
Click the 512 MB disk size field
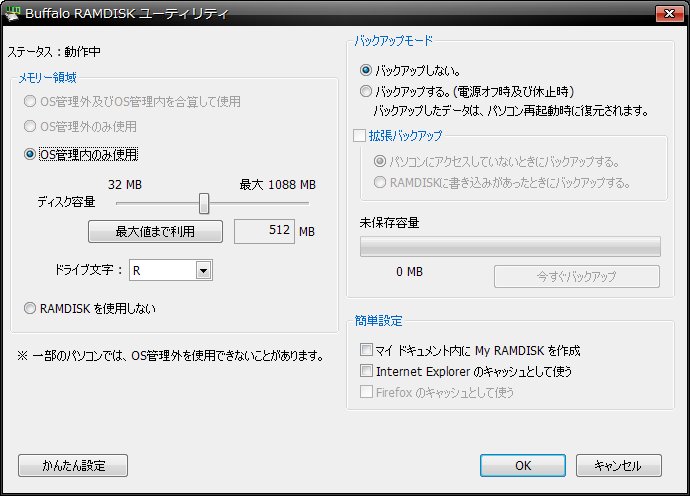[264, 231]
